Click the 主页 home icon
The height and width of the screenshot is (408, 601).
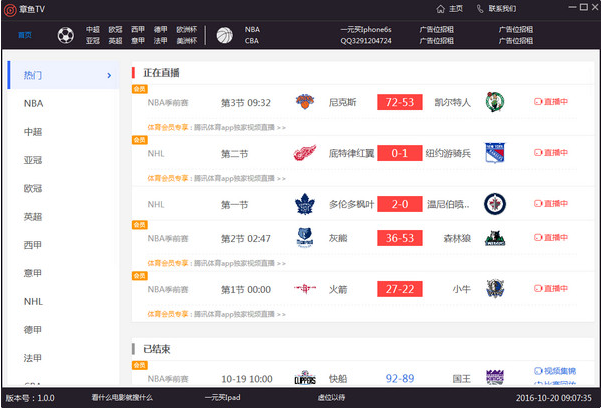[440, 9]
